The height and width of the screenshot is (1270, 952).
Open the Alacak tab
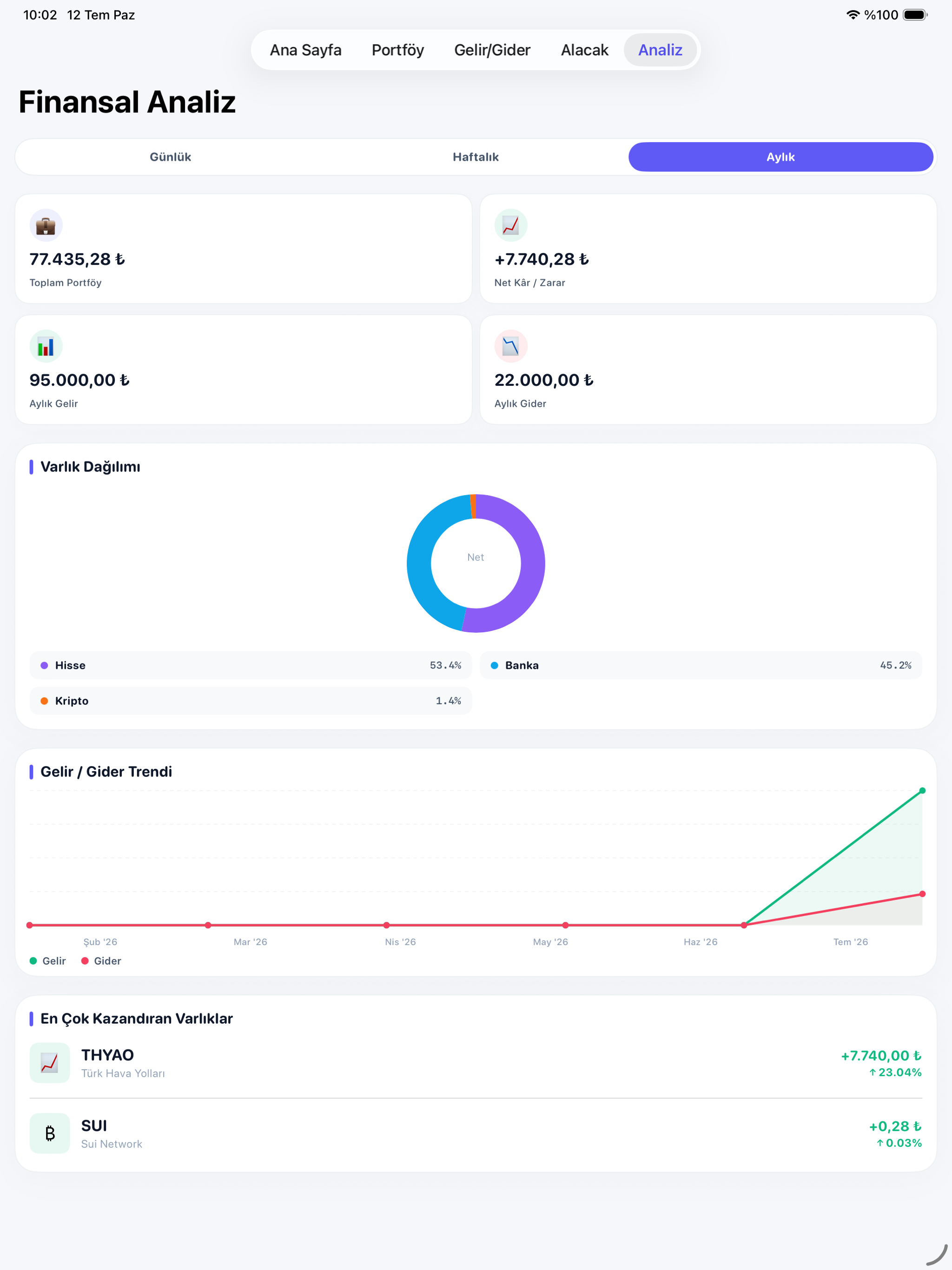[x=584, y=50]
